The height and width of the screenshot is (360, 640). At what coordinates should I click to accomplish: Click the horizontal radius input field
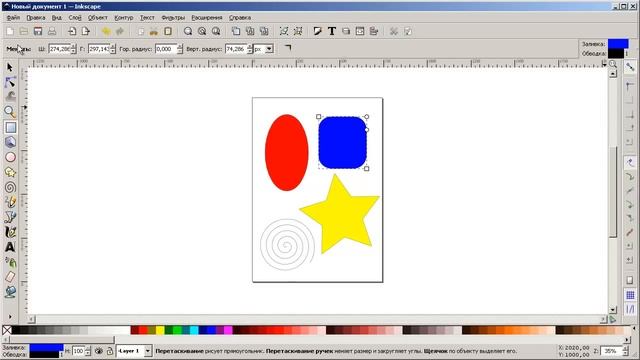166,49
